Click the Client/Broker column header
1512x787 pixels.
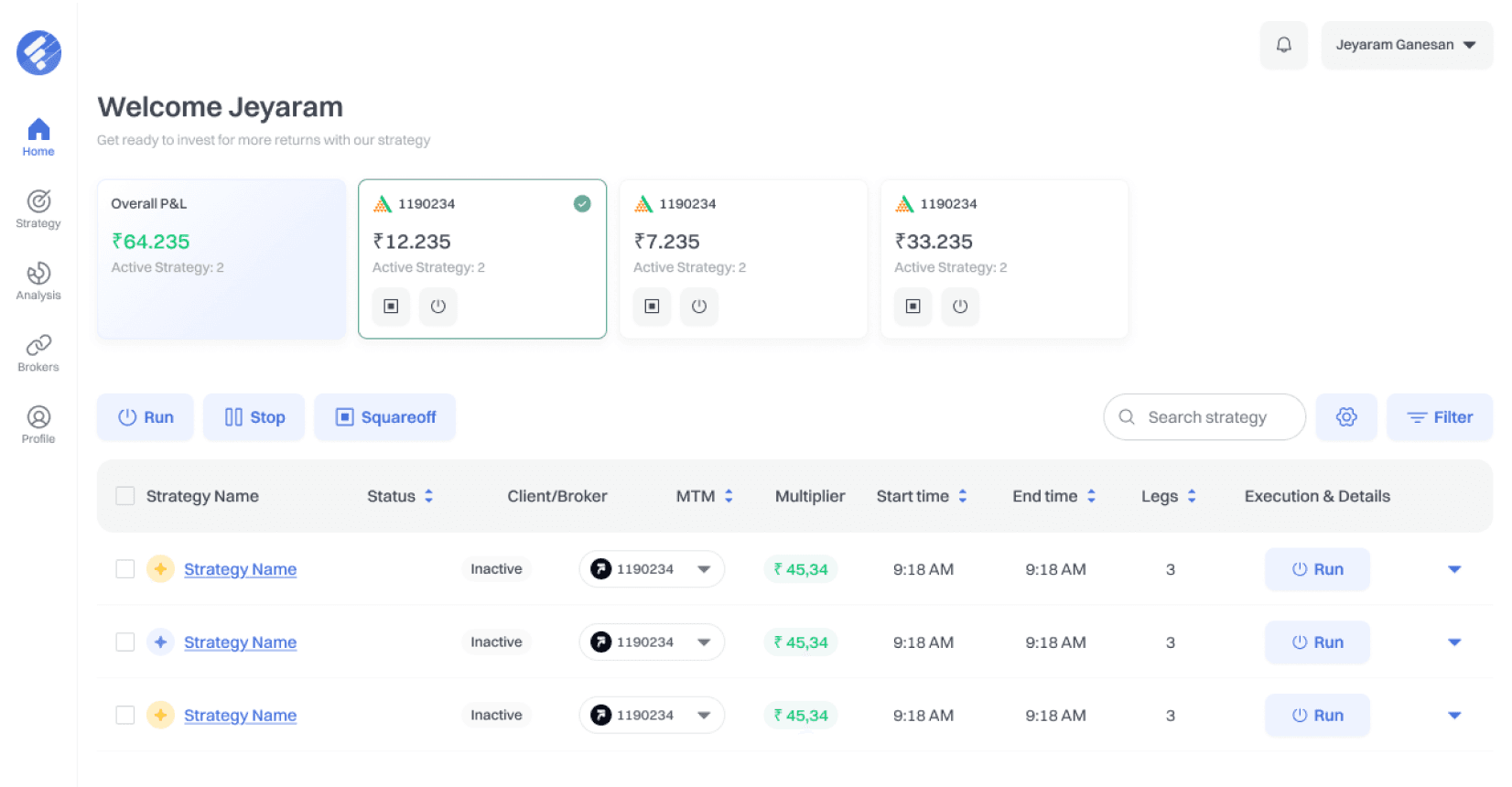pos(557,496)
